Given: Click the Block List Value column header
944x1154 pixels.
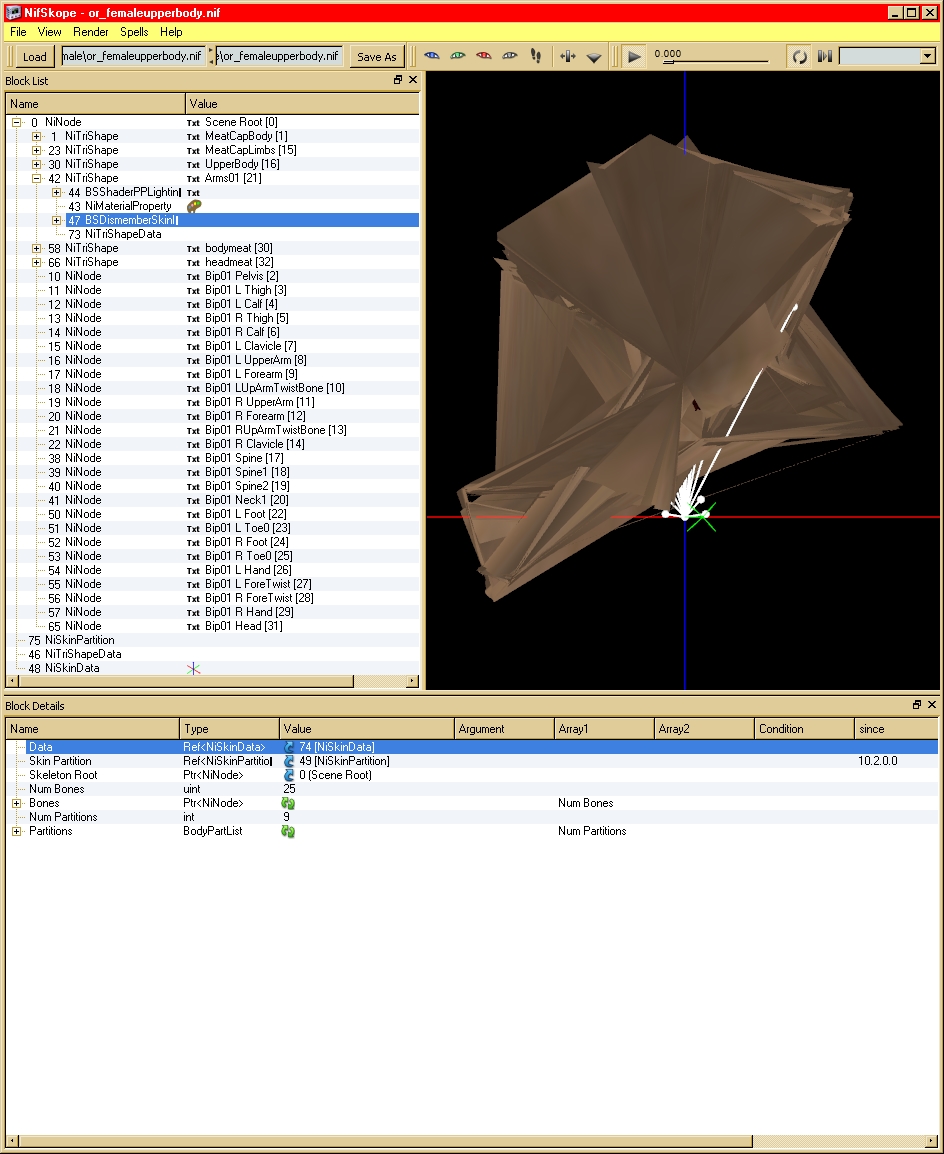Looking at the screenshot, I should [x=302, y=104].
